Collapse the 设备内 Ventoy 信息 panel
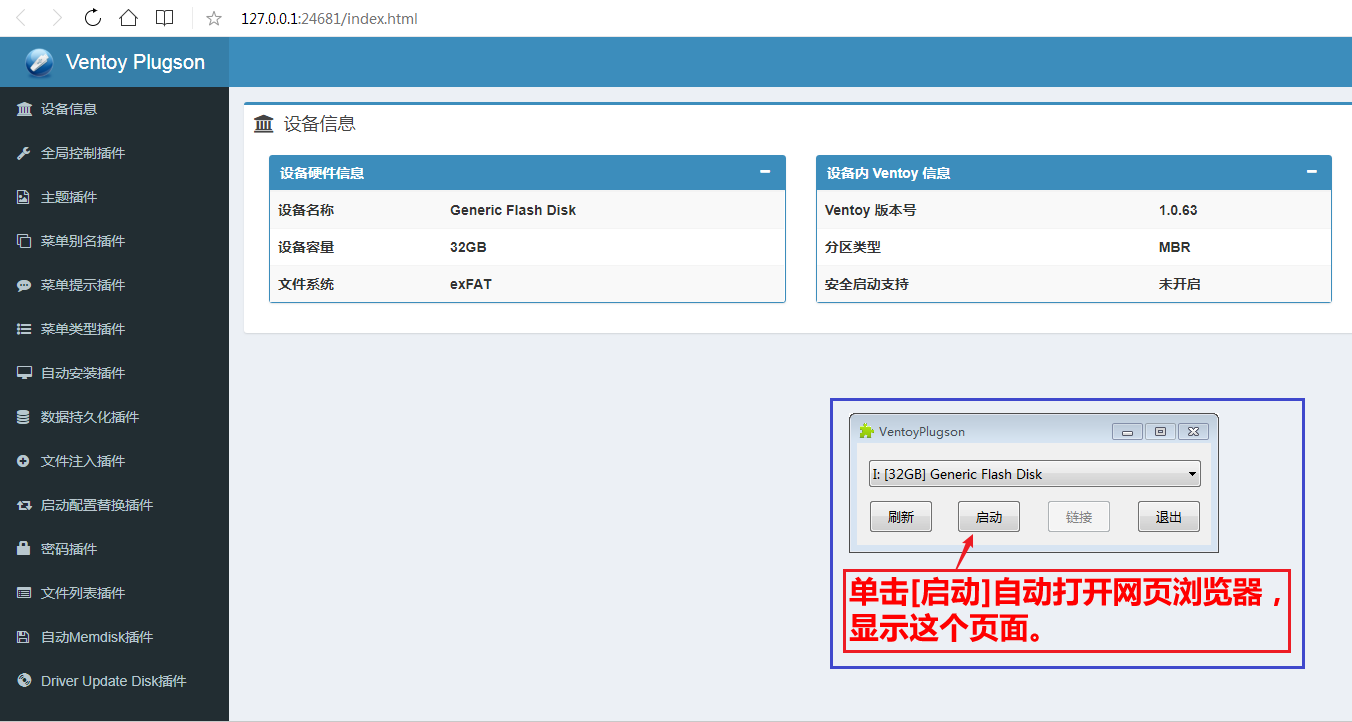The height and width of the screenshot is (722, 1352). pos(1311,172)
